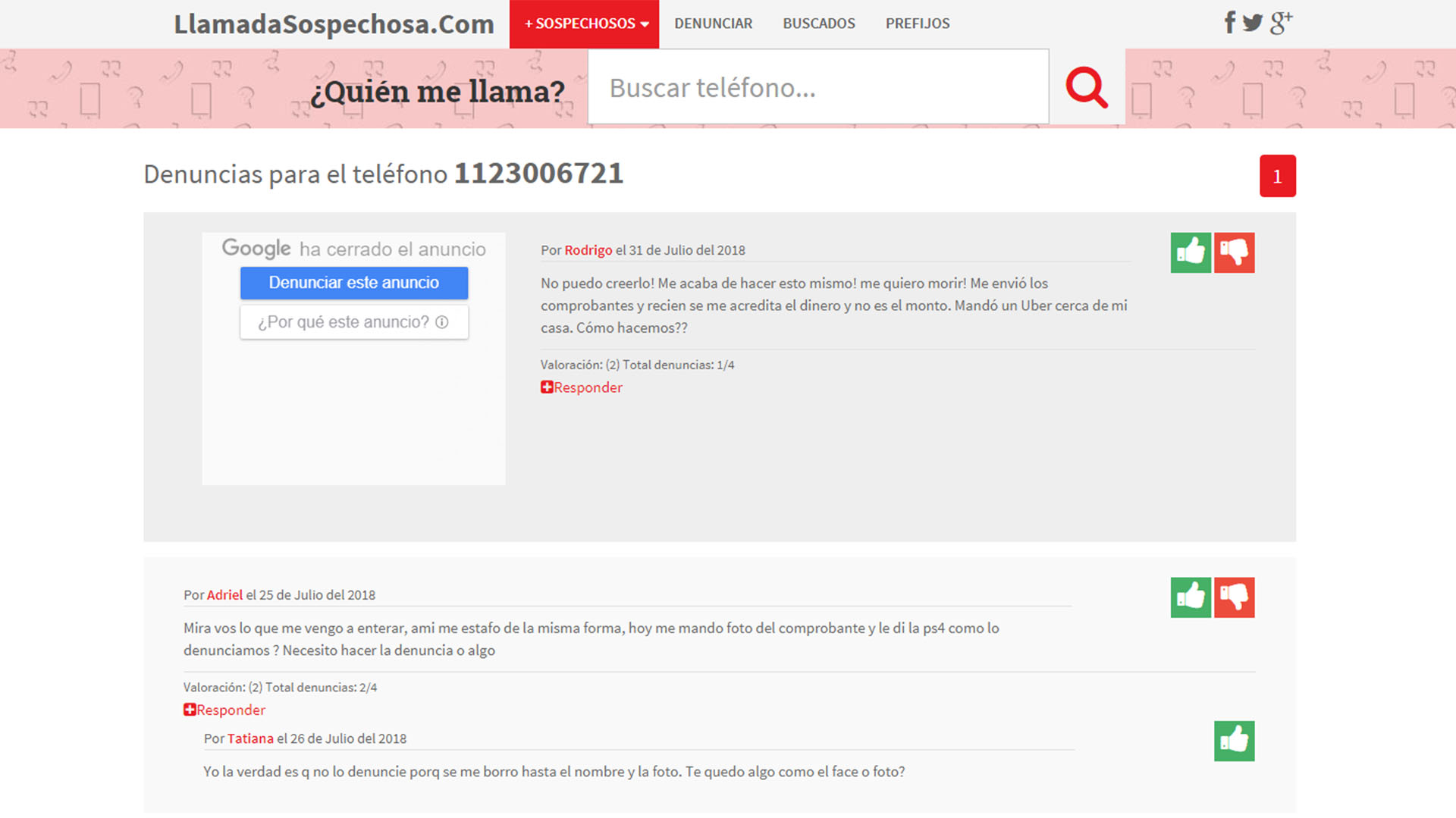Viewport: 1456px width, 818px height.
Task: Thumbs up Tatiana's reply
Action: 1234,741
